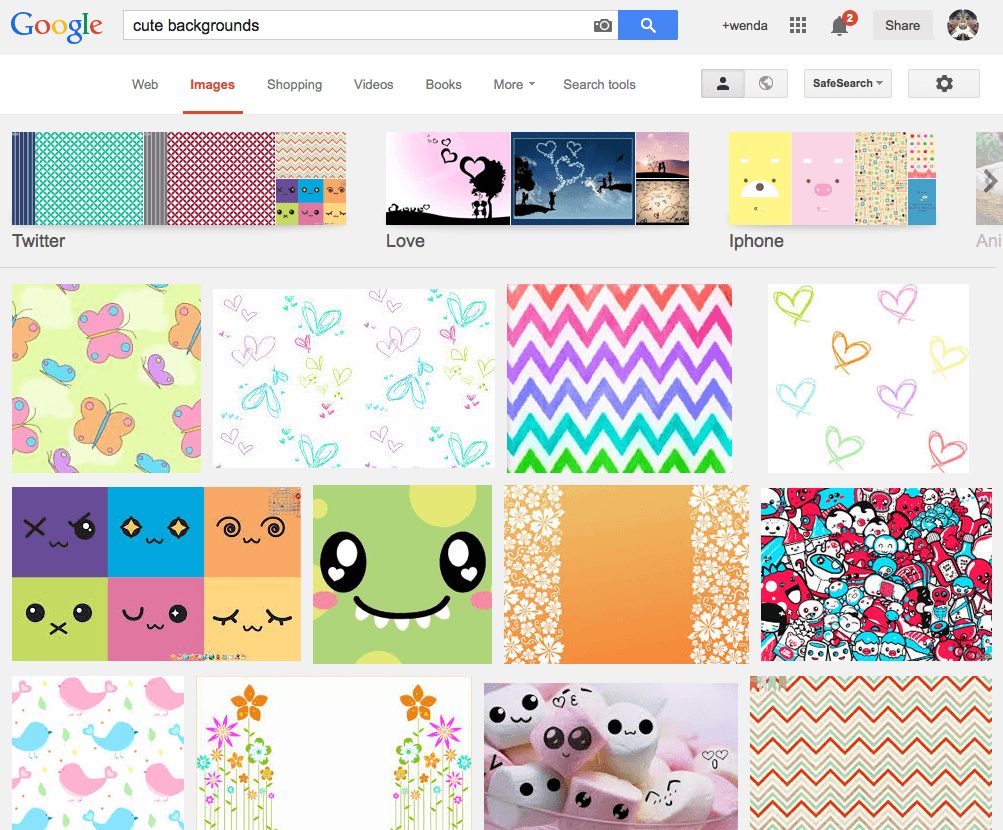
Task: Toggle personal results person icon
Action: point(723,83)
